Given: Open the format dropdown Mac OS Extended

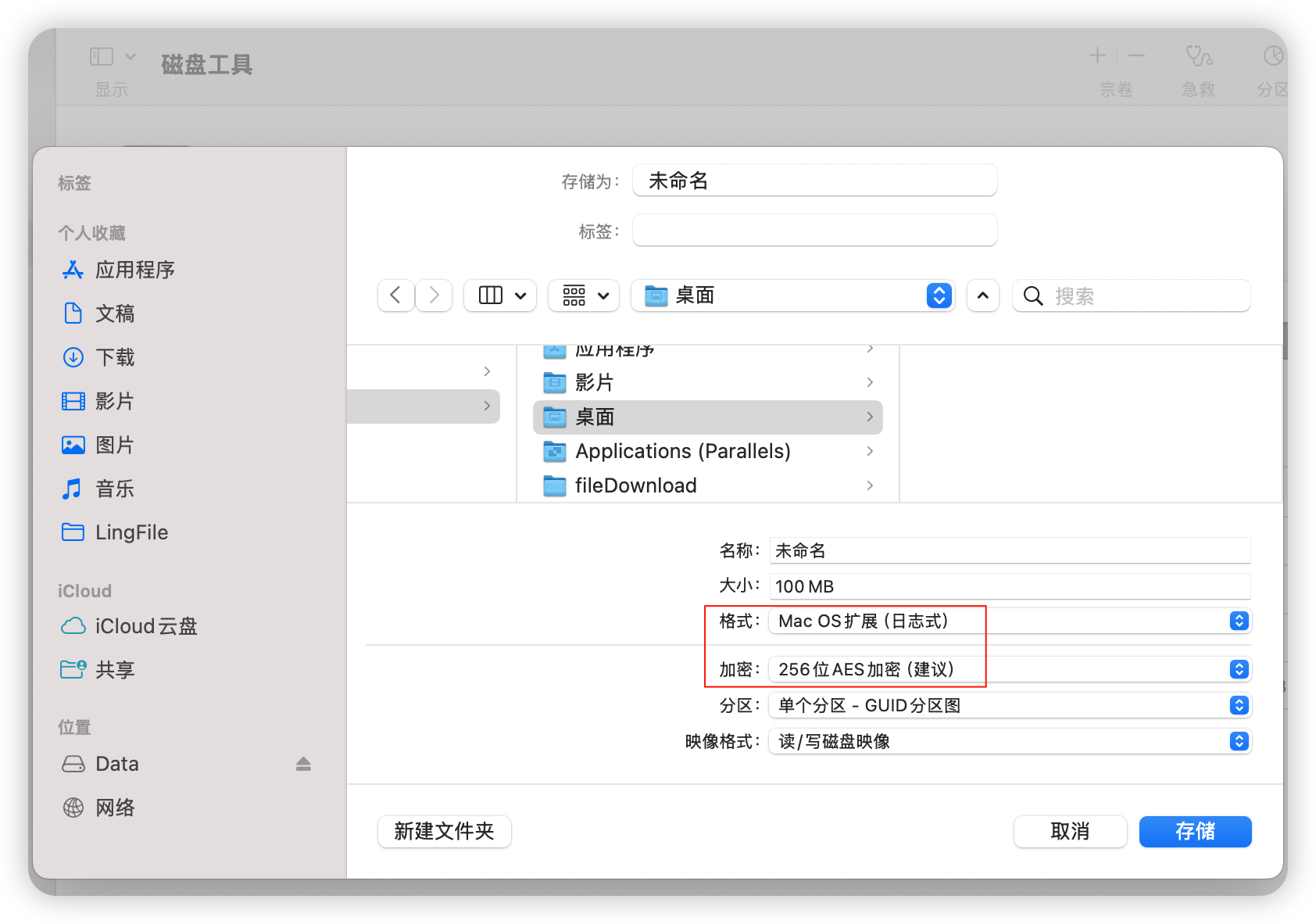Looking at the screenshot, I should 1010,621.
